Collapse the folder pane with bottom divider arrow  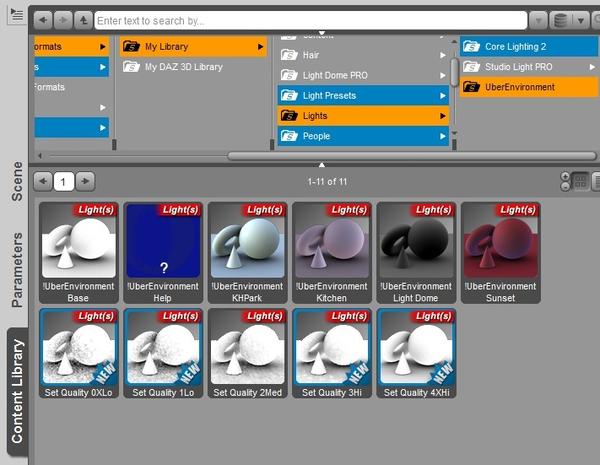tap(322, 165)
